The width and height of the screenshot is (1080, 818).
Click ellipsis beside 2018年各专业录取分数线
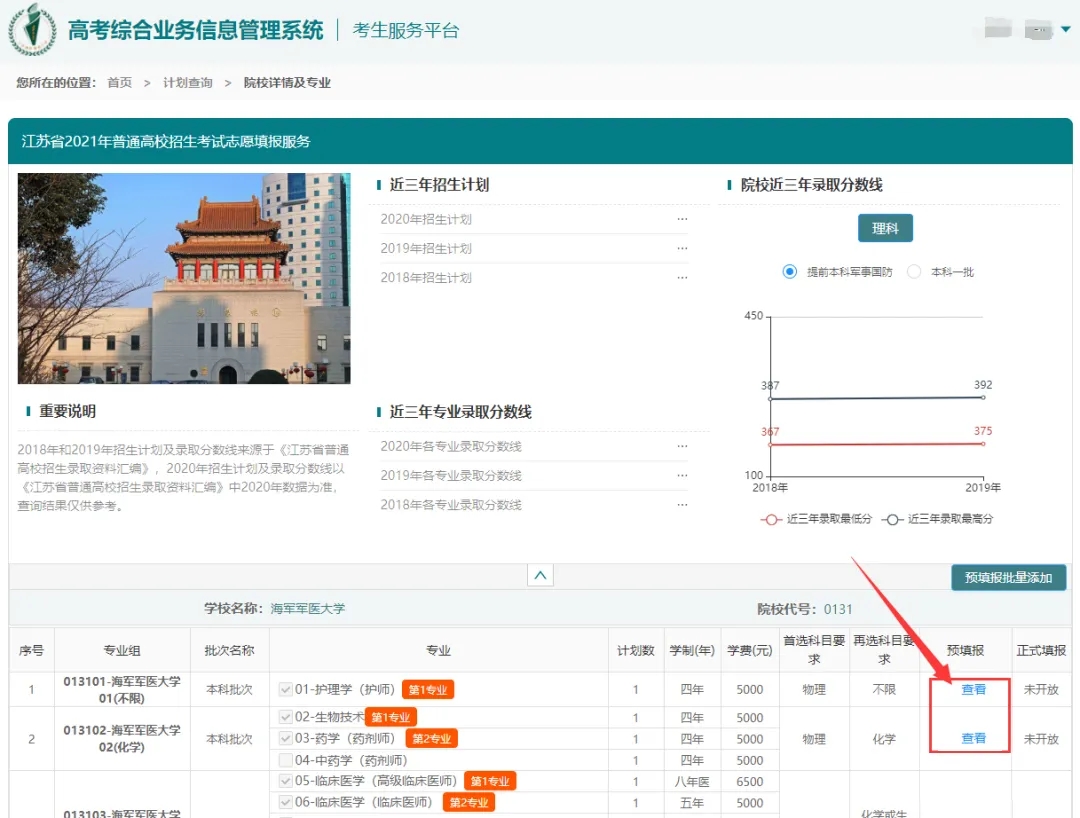[x=682, y=505]
